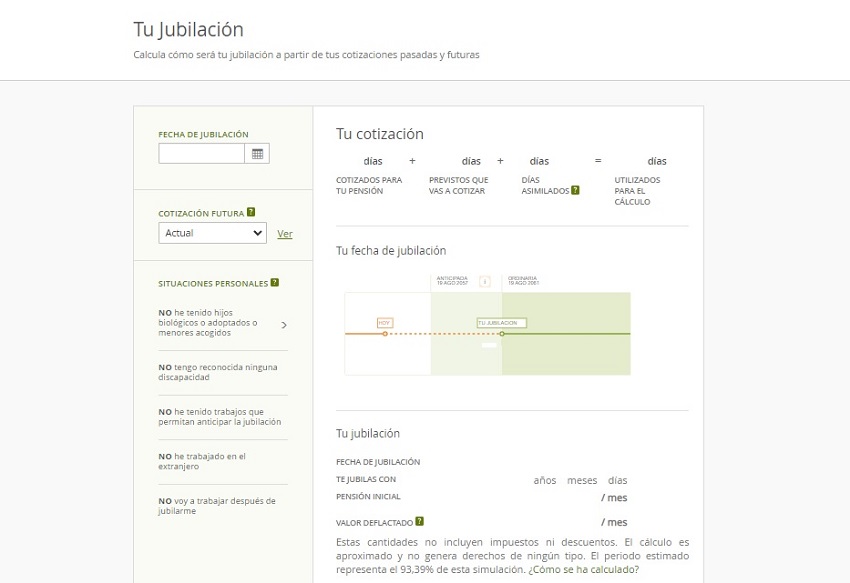
Task: Select the Anticipada date label on chart
Action: tap(452, 281)
